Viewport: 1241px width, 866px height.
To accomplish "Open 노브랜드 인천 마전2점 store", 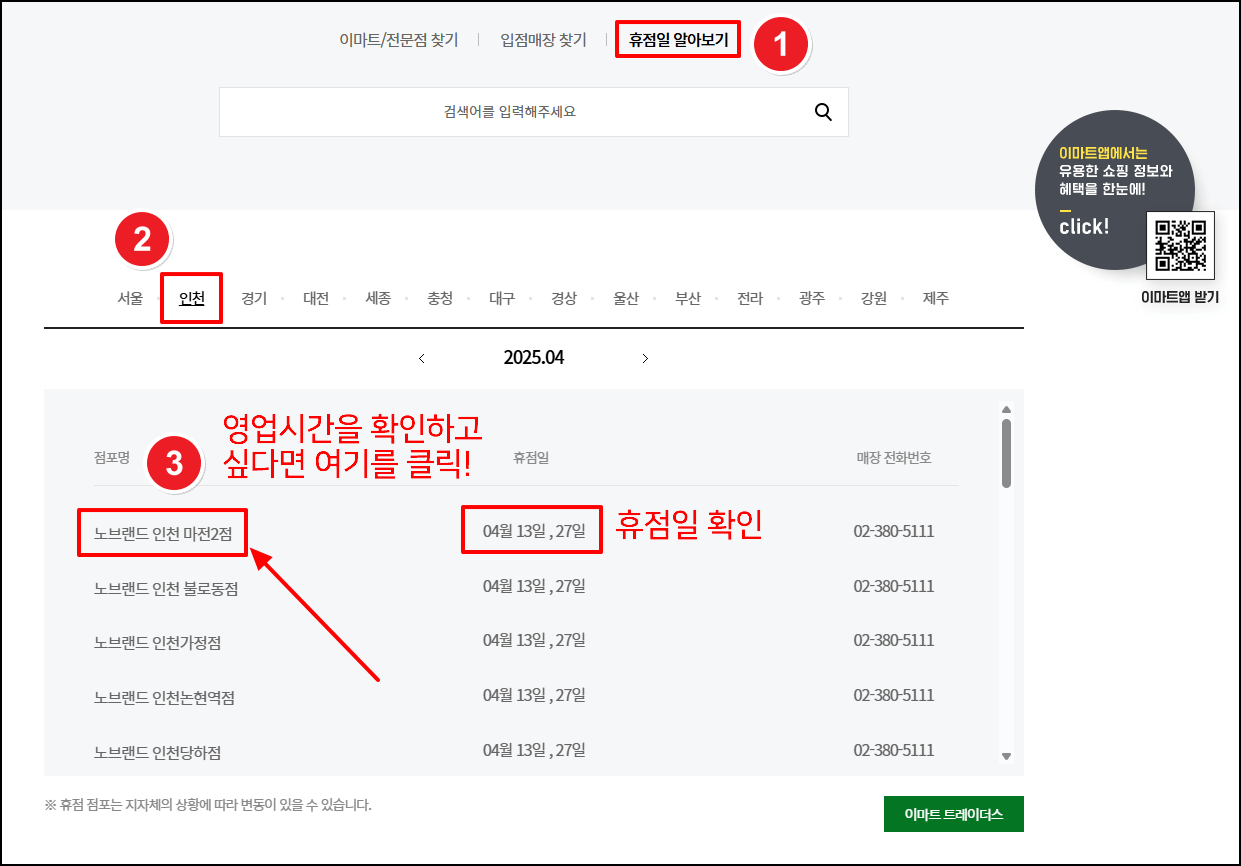I will pos(163,534).
